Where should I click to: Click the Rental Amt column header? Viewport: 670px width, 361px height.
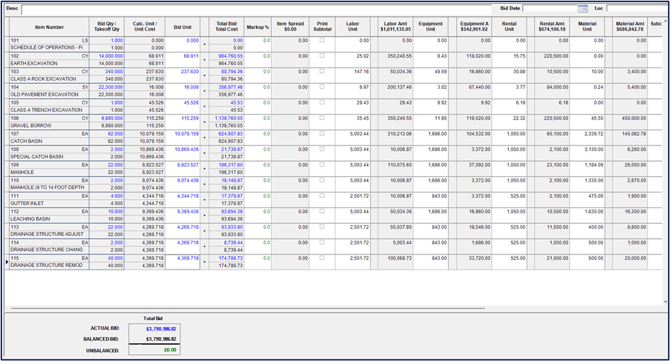[x=552, y=27]
